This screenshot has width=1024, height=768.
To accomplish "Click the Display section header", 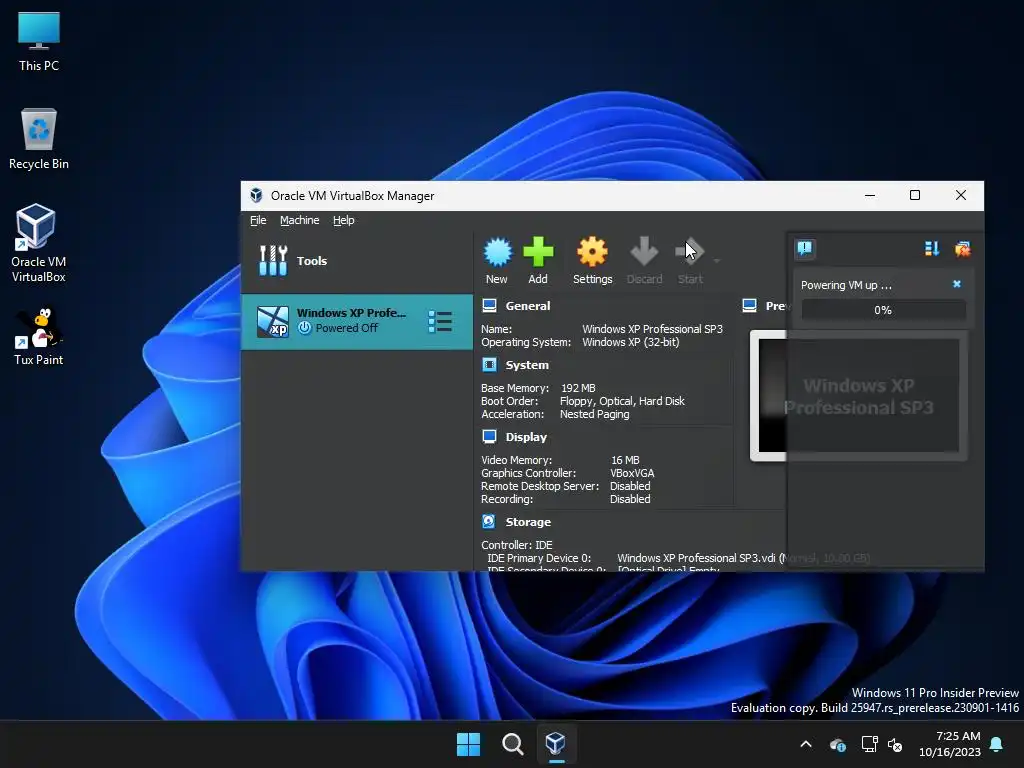I will coord(526,437).
